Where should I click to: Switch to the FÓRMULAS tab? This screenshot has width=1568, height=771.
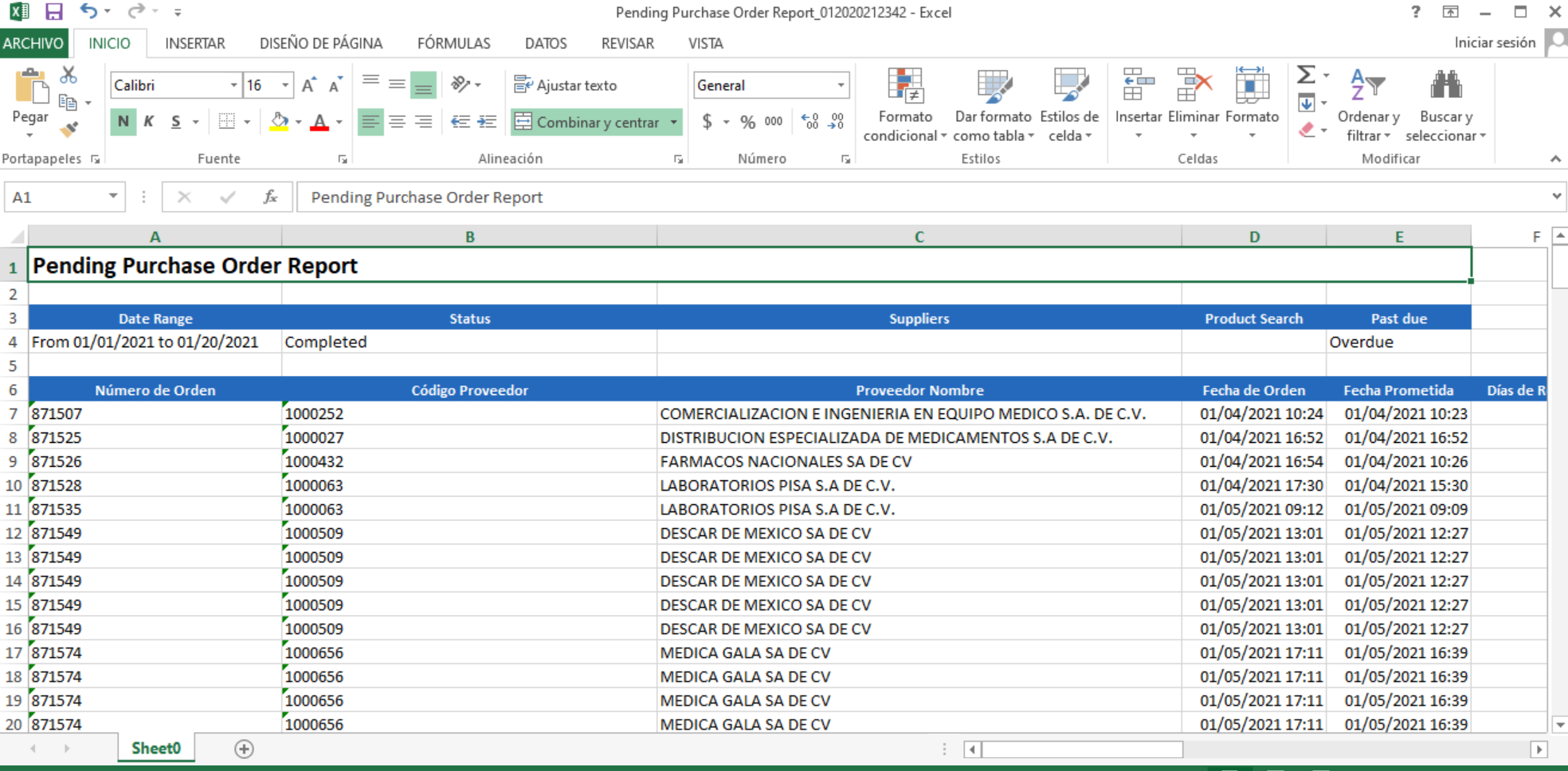[453, 43]
